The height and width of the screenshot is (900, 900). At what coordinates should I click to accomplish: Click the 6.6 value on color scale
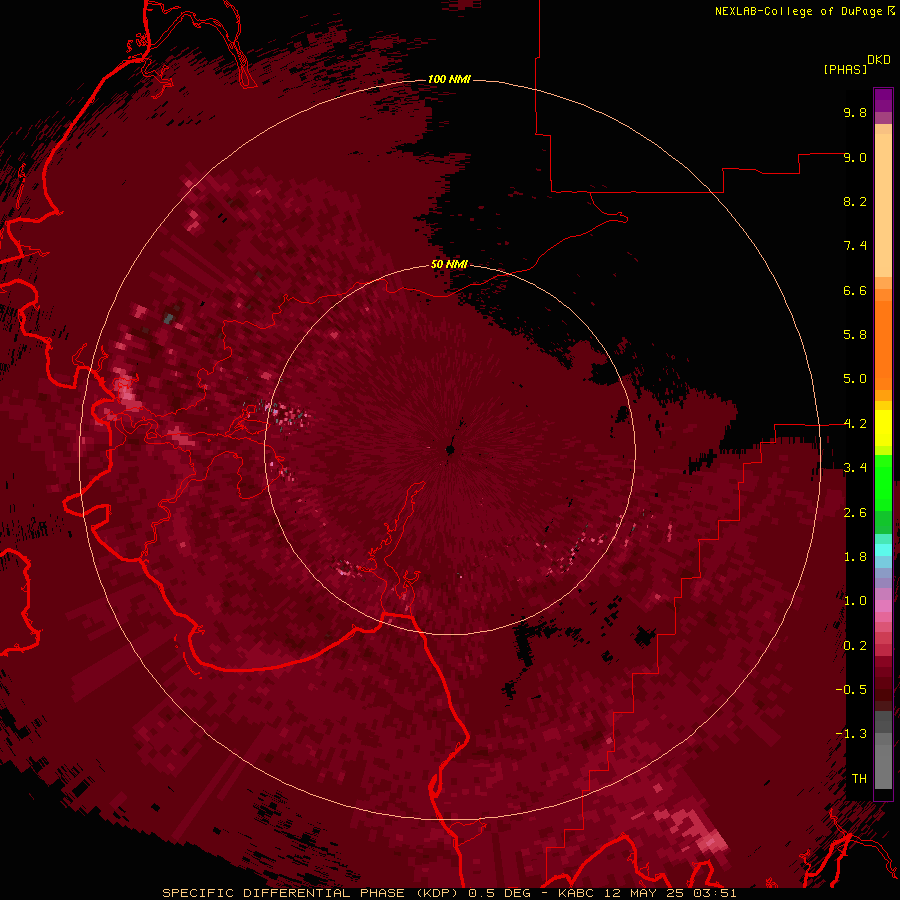pos(855,290)
